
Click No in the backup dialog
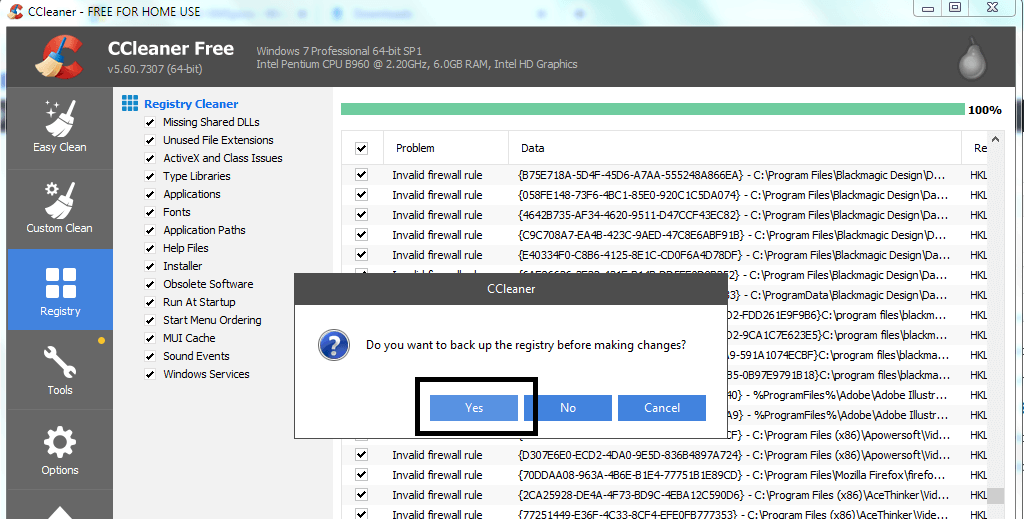[x=568, y=407]
